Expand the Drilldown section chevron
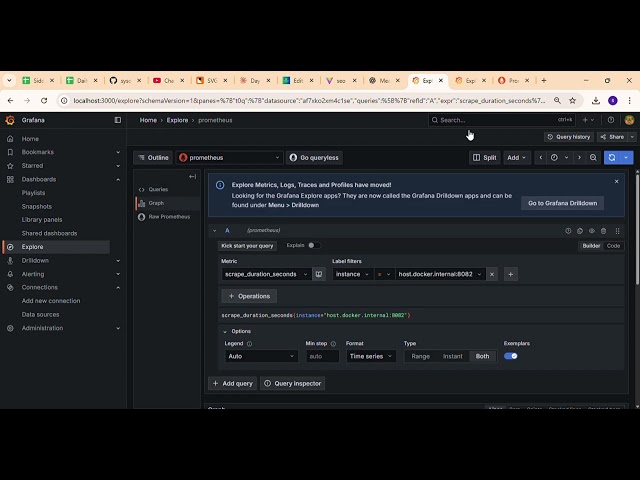This screenshot has width=640, height=480. 118,260
